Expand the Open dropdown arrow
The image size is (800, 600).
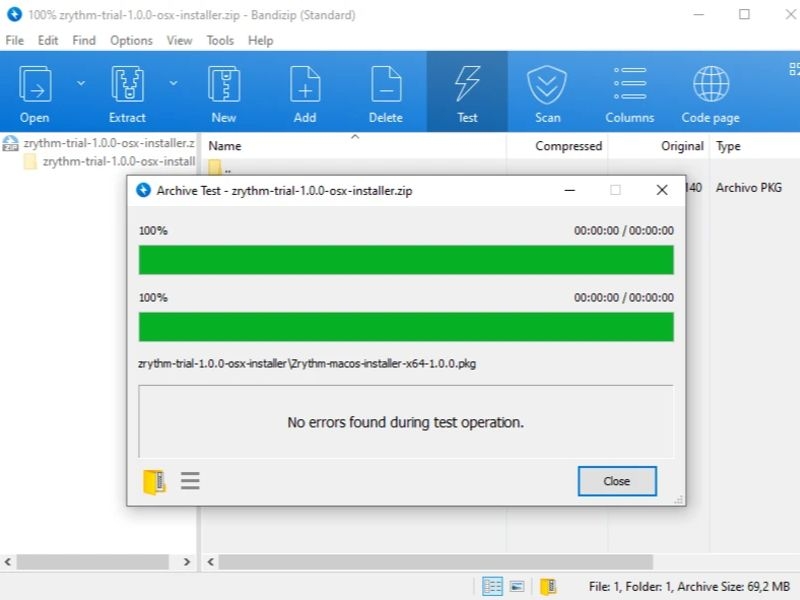coord(81,83)
